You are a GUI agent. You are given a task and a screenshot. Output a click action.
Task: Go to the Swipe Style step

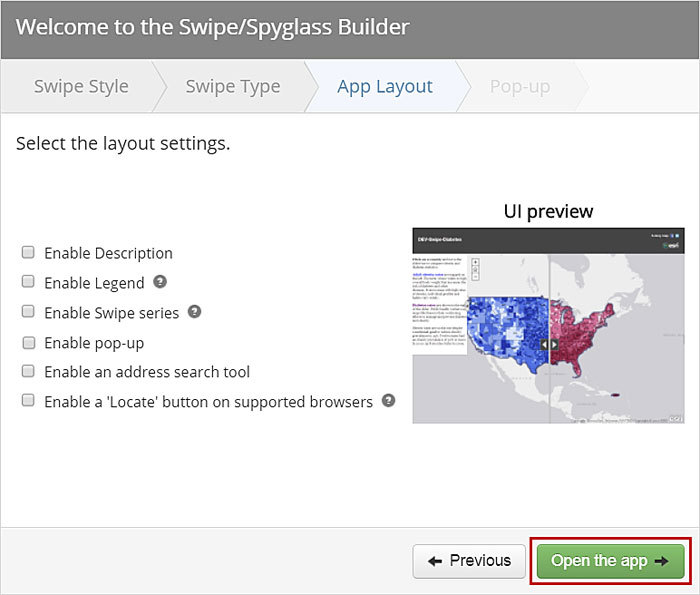pos(81,86)
